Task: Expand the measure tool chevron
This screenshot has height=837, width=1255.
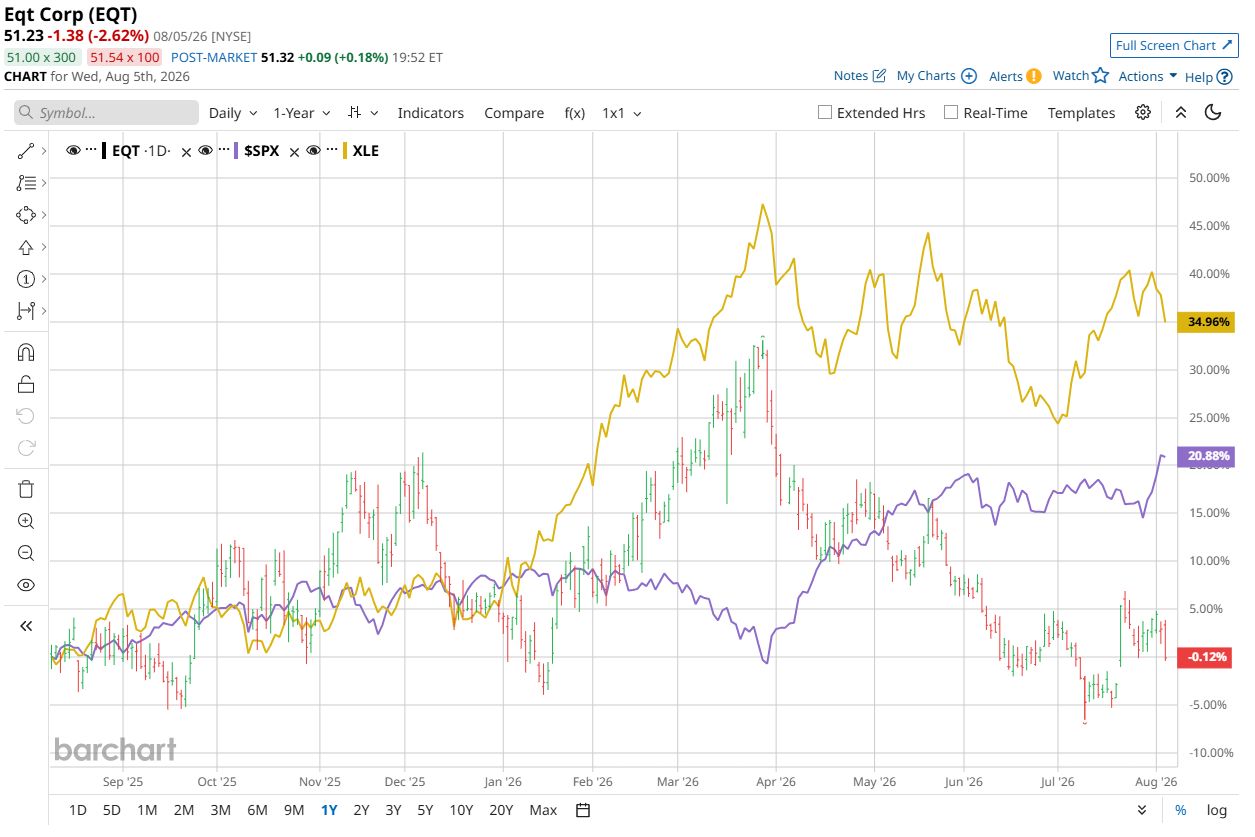Action: [44, 311]
